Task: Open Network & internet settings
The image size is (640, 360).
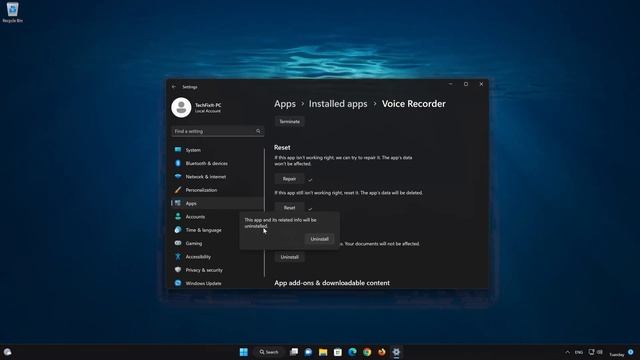Action: click(218, 177)
